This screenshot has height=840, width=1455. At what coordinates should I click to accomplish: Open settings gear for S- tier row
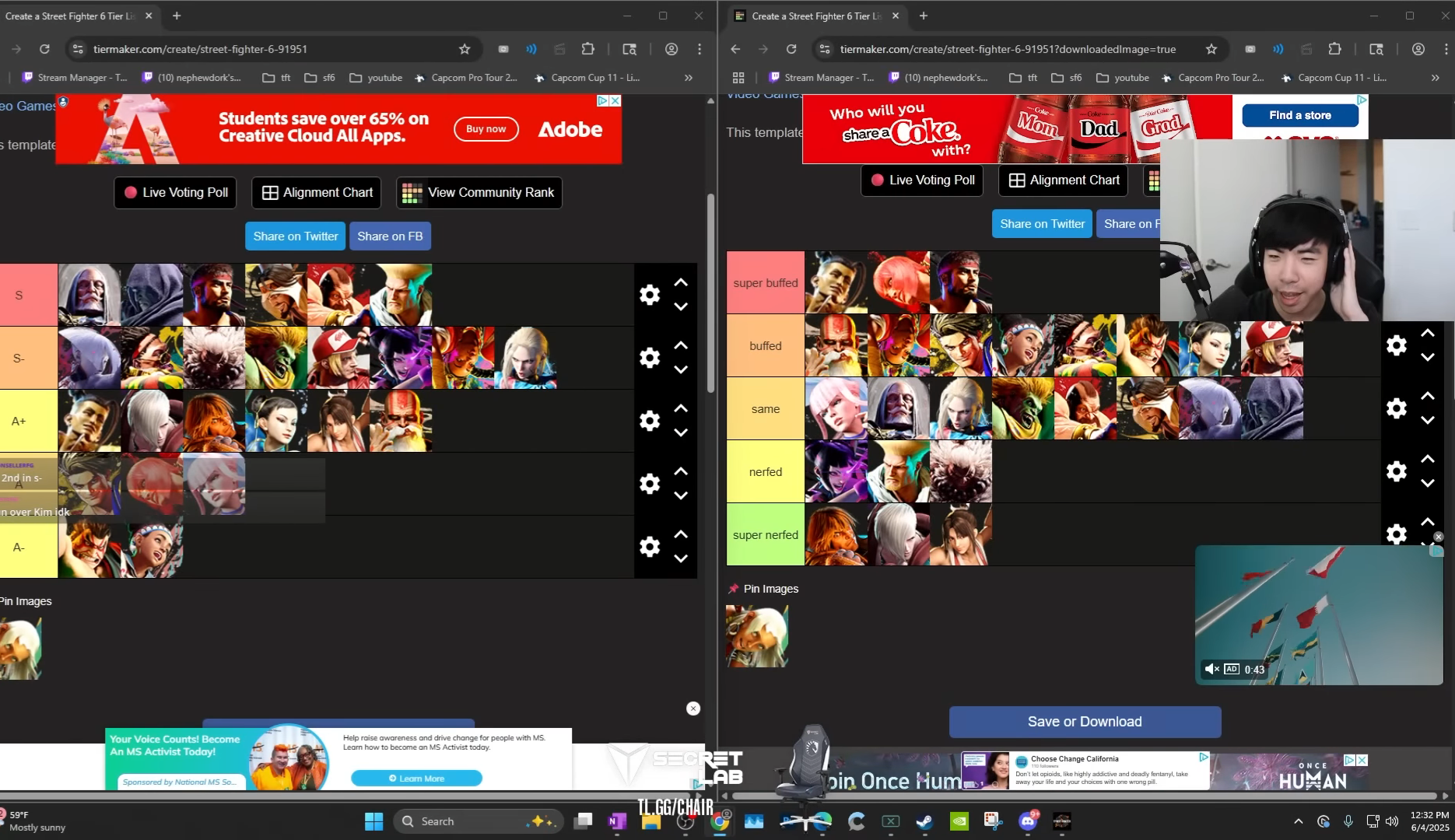click(650, 358)
